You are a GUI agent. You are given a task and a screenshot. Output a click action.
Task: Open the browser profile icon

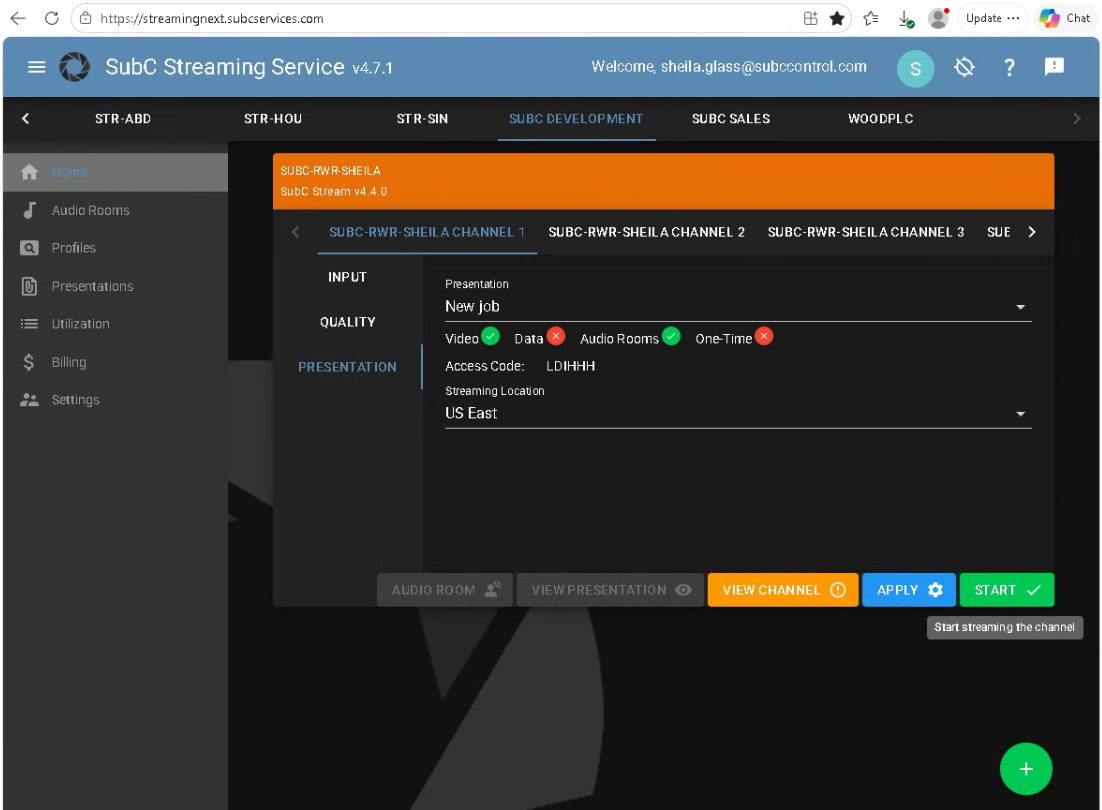coord(938,18)
